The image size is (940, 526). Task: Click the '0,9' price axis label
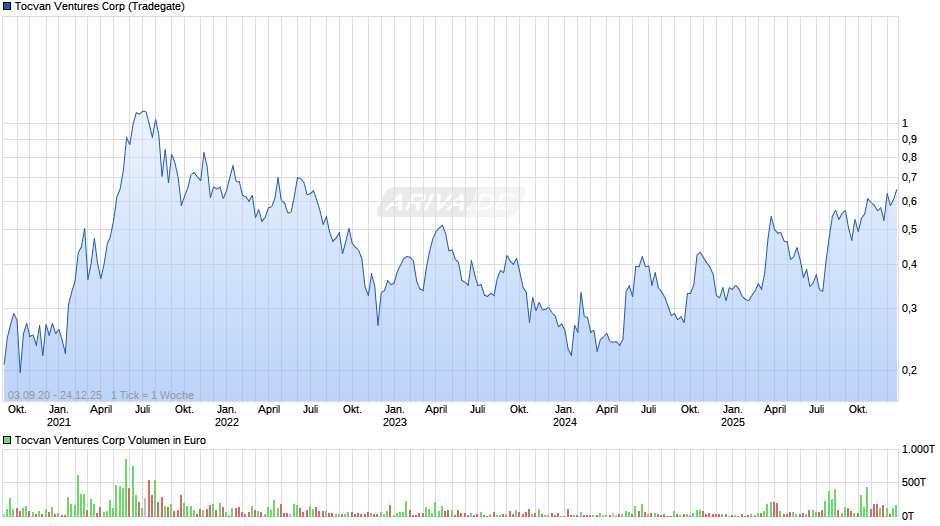909,140
